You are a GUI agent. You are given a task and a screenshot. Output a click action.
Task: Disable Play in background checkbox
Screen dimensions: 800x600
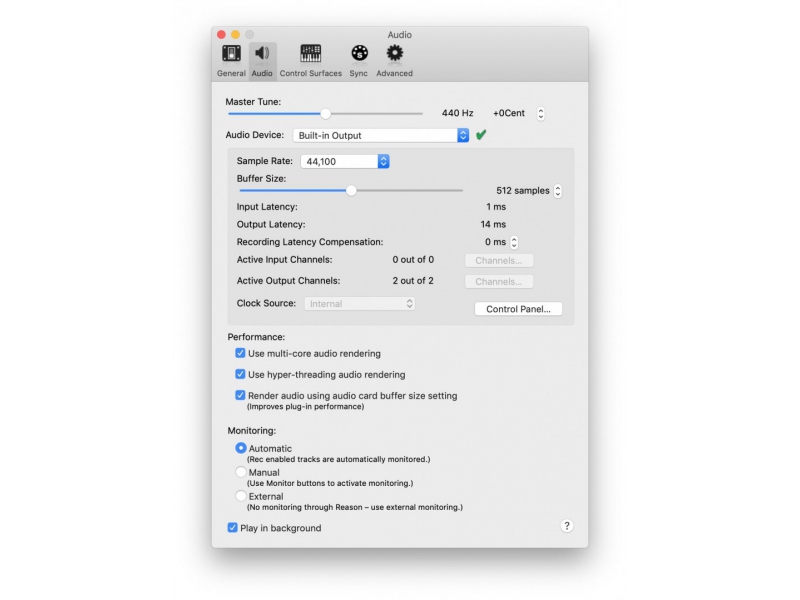tap(232, 528)
